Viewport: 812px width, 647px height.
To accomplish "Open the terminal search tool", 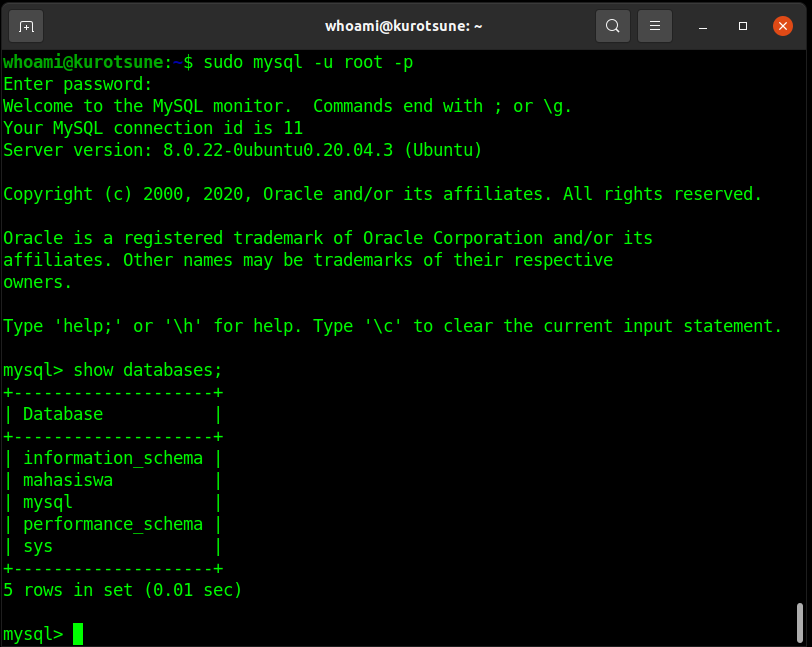I will click(x=613, y=26).
